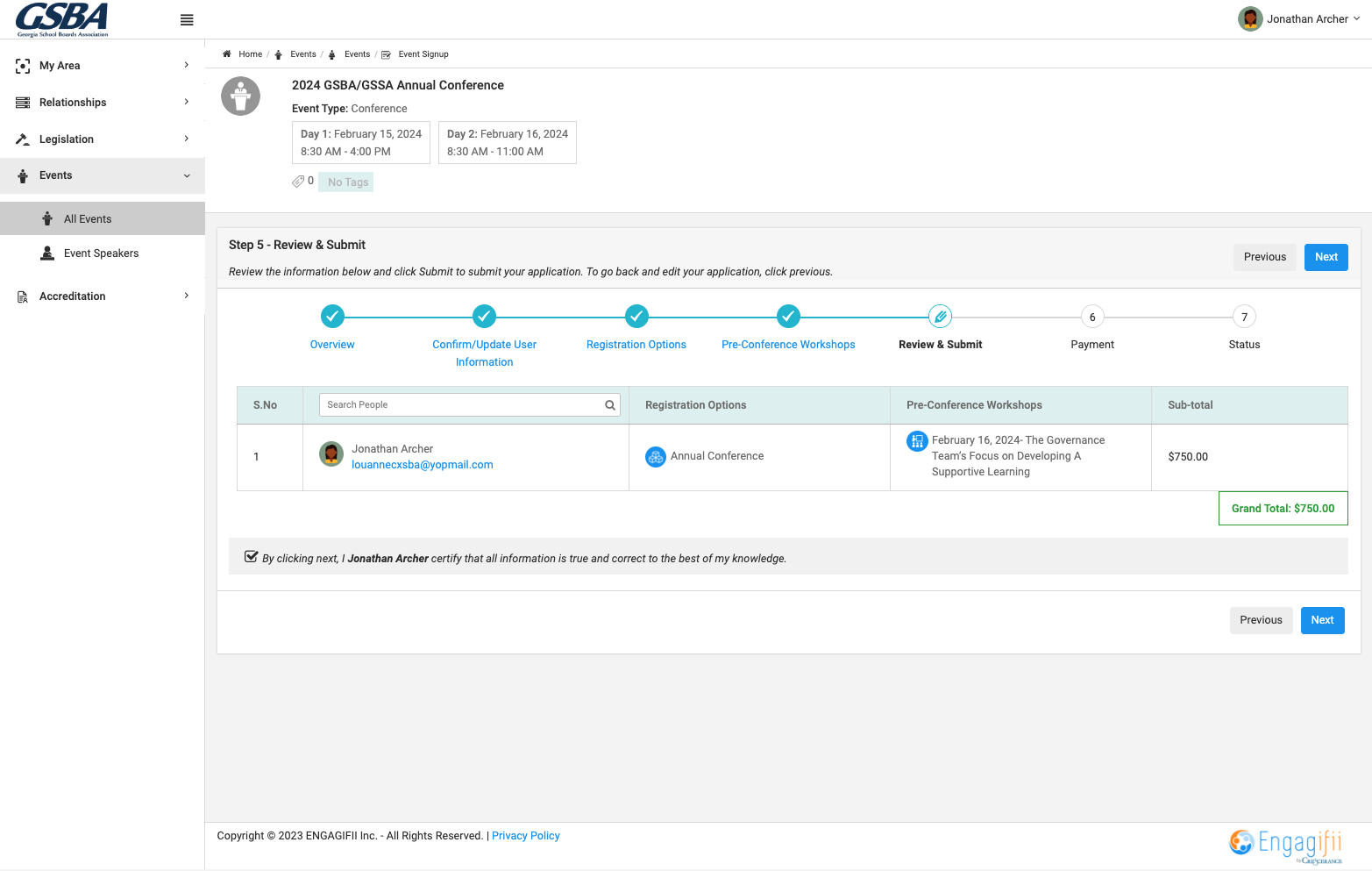Click the bottom Previous button
This screenshot has height=871, width=1372.
pyautogui.click(x=1261, y=620)
